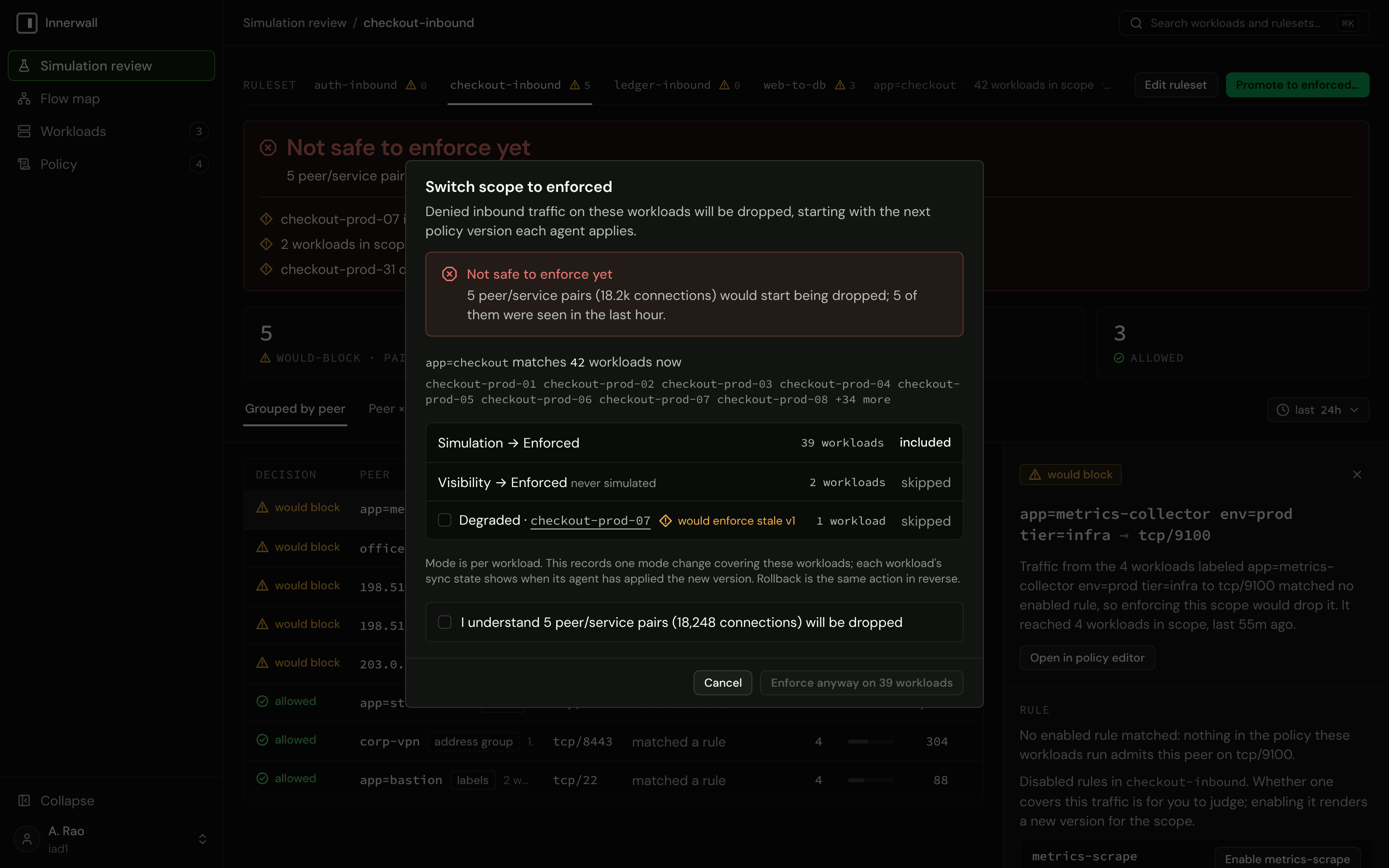This screenshot has width=1389, height=868.
Task: Click the address group tag on corp-vpn
Action: point(474,742)
